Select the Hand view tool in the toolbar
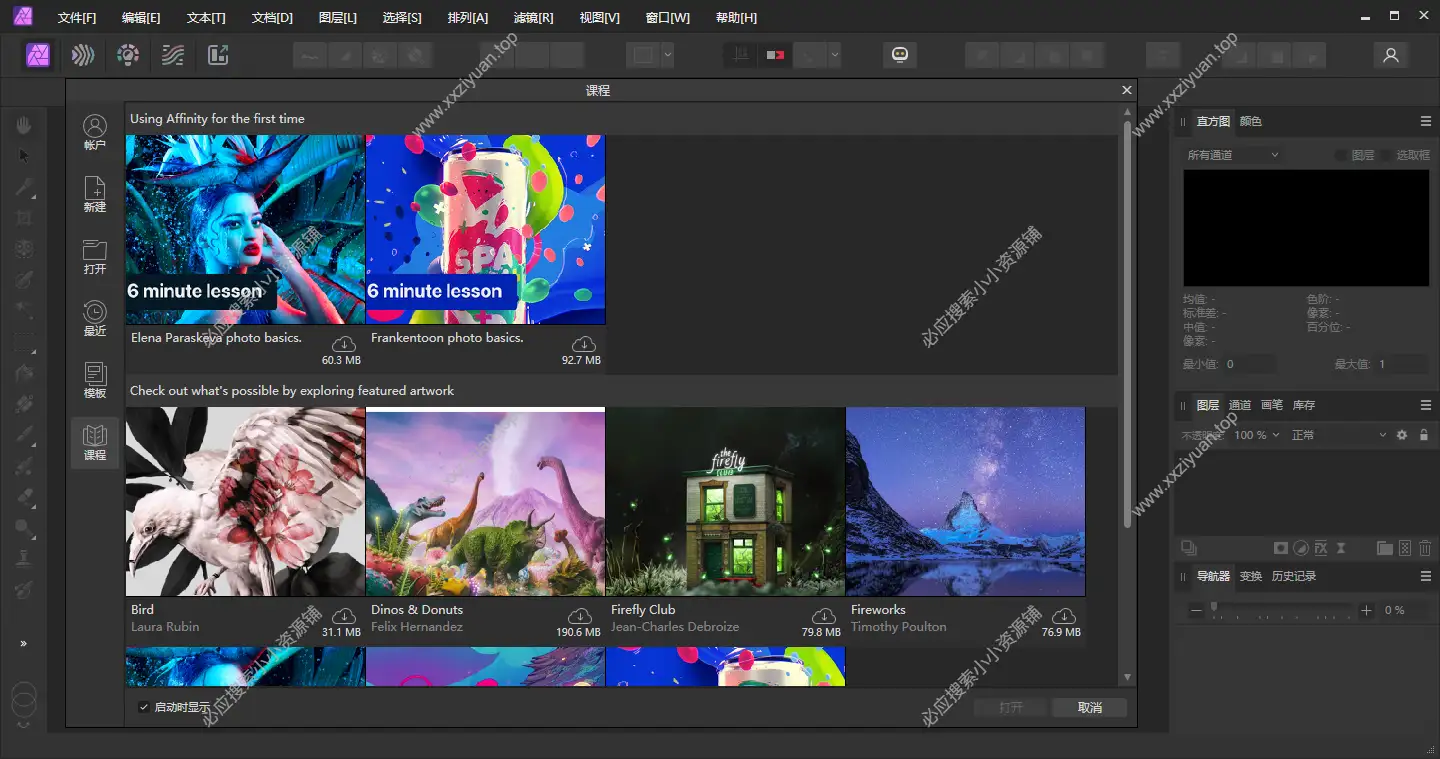The height and width of the screenshot is (759, 1440). 24,124
